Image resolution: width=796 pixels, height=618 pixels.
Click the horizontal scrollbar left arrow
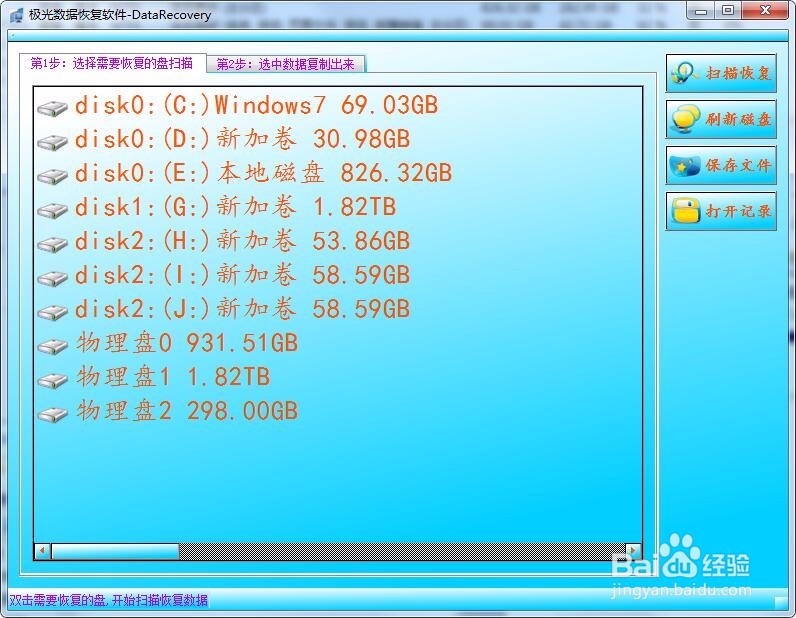[x=43, y=551]
